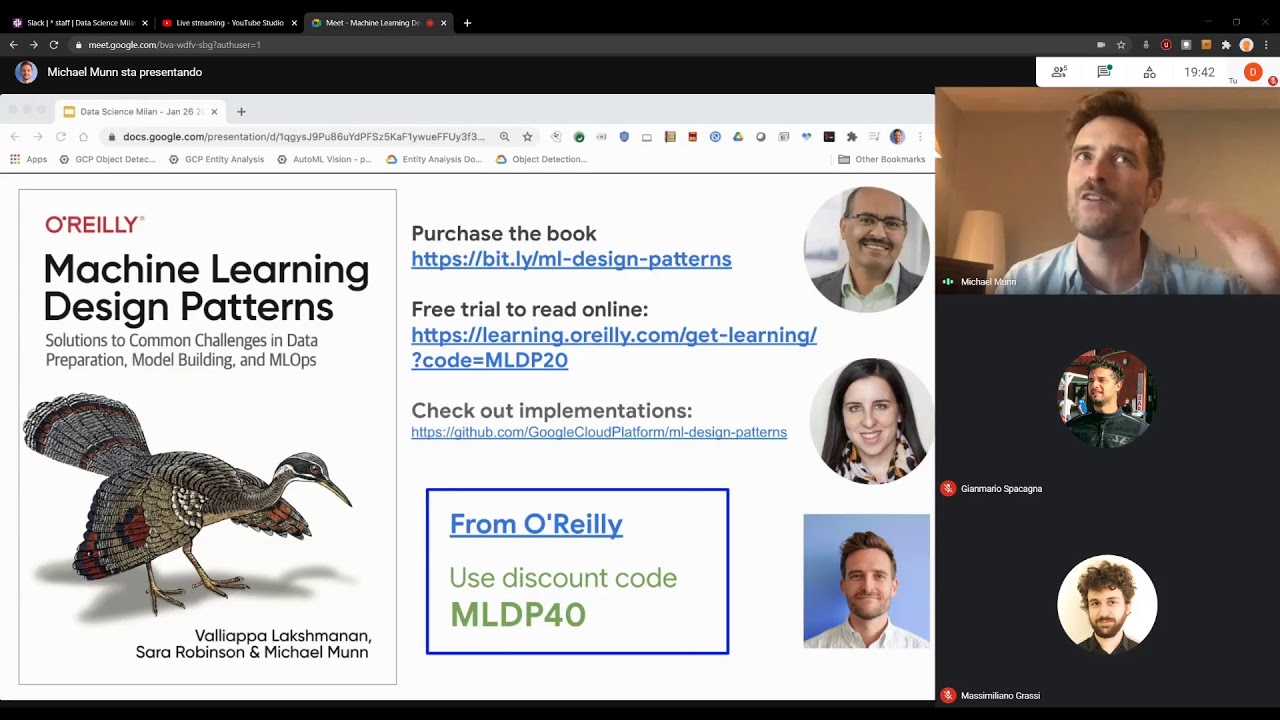Click the outer address bar meet.google.com URL
Image resolution: width=1280 pixels, height=720 pixels.
click(174, 45)
